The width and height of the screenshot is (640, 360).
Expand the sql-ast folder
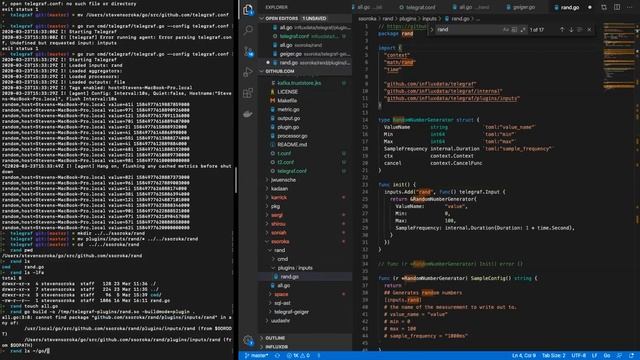pos(282,303)
